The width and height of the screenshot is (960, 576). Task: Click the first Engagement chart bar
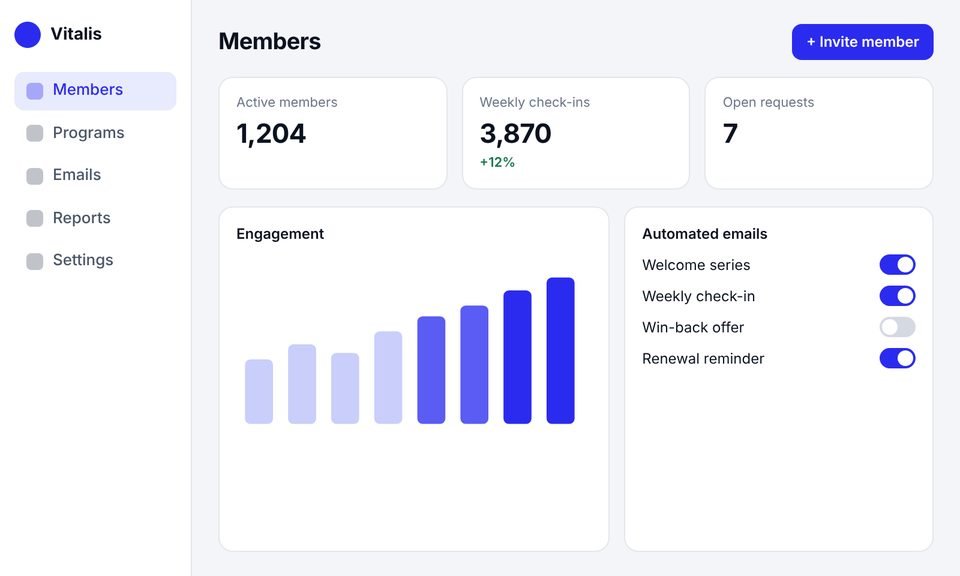coord(259,392)
